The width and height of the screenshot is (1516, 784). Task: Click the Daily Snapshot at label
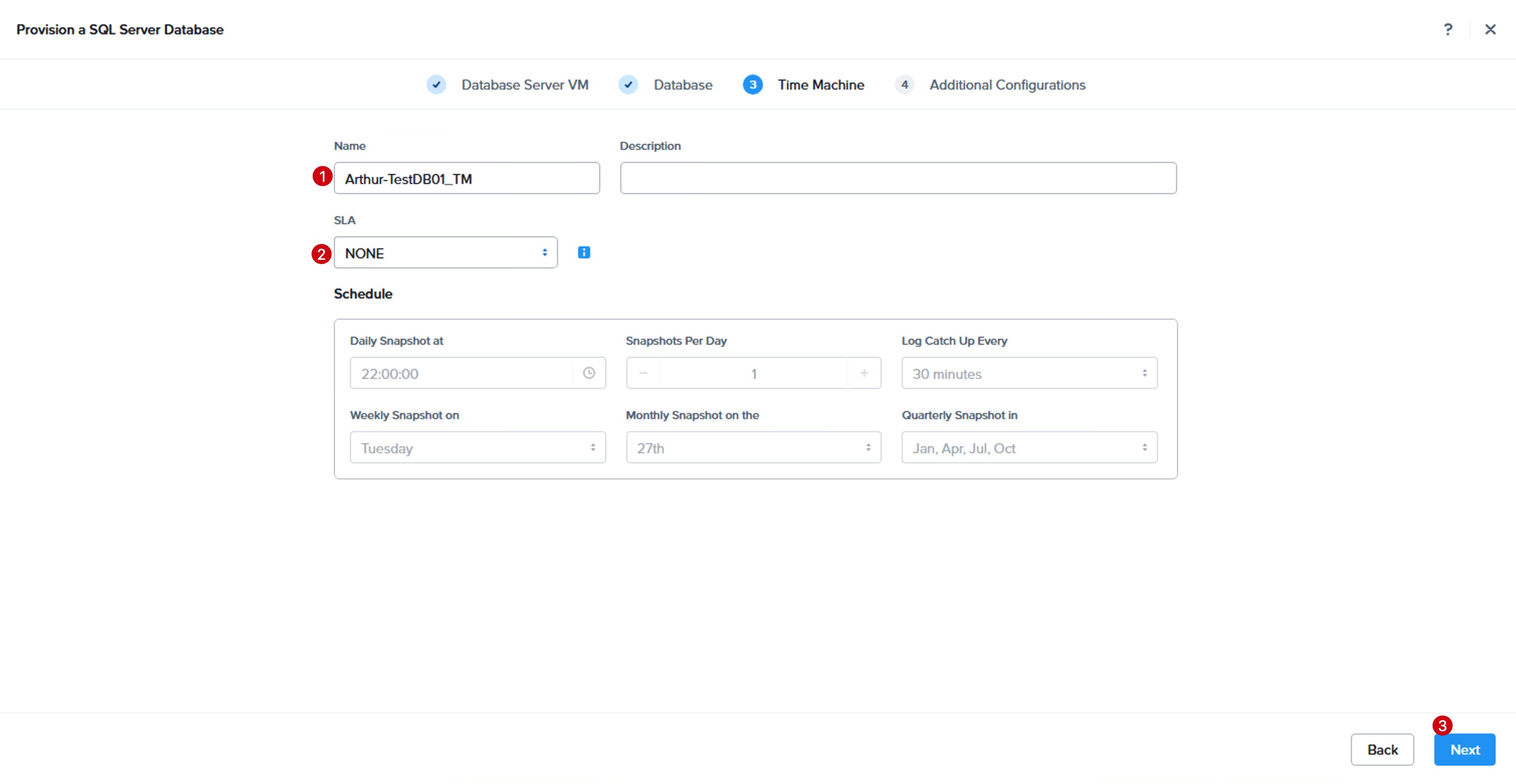tap(396, 341)
